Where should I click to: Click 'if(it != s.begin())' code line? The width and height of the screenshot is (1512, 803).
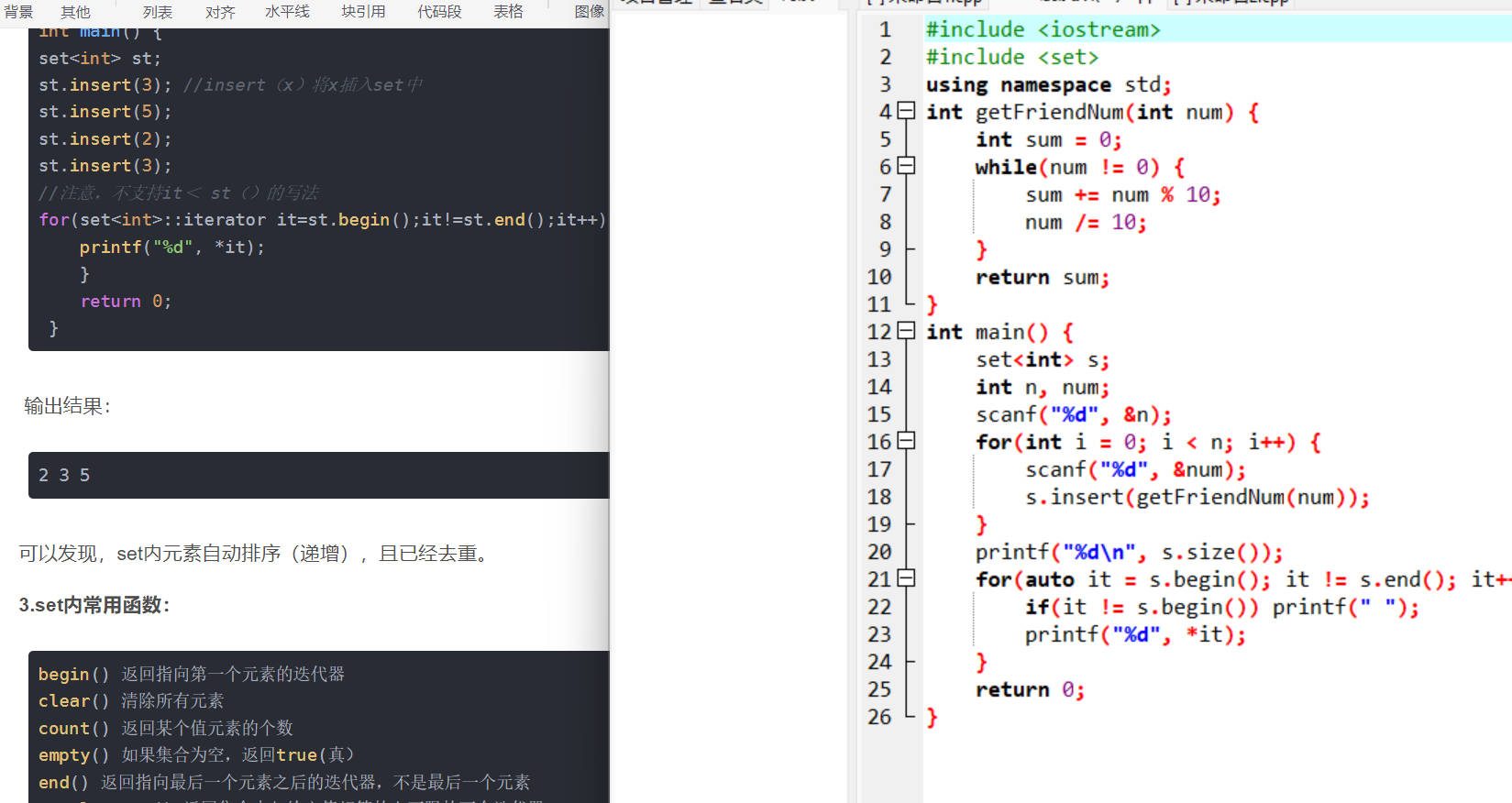click(x=1142, y=607)
